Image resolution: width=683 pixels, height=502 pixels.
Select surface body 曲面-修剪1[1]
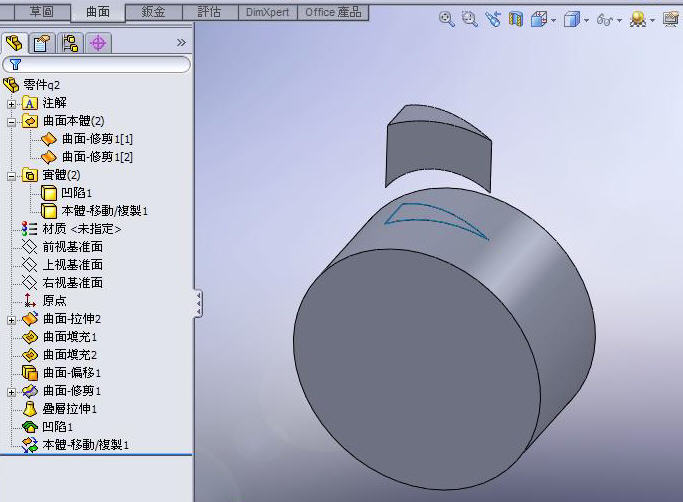[x=87, y=139]
